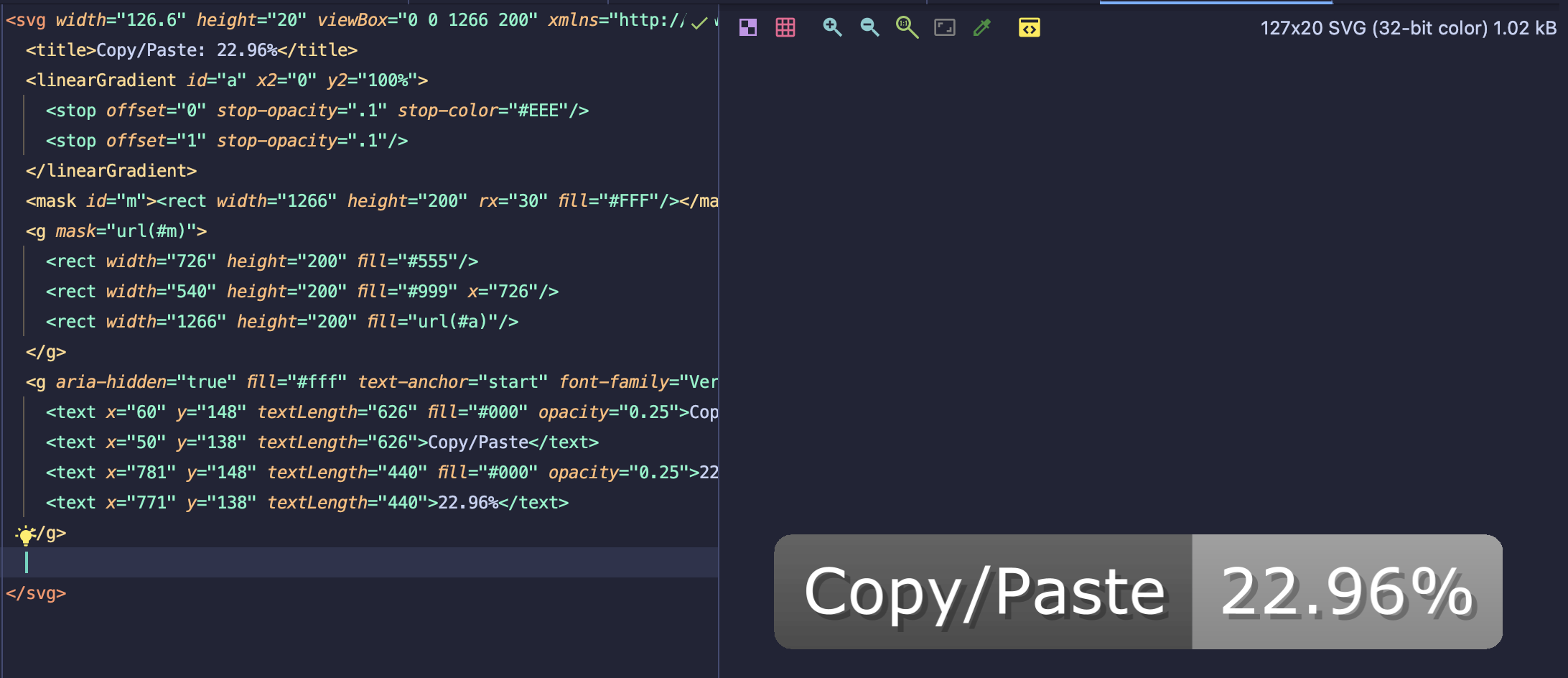The width and height of the screenshot is (1568, 678).
Task: Click the rect line with fill="url(#a)"
Action: click(282, 322)
